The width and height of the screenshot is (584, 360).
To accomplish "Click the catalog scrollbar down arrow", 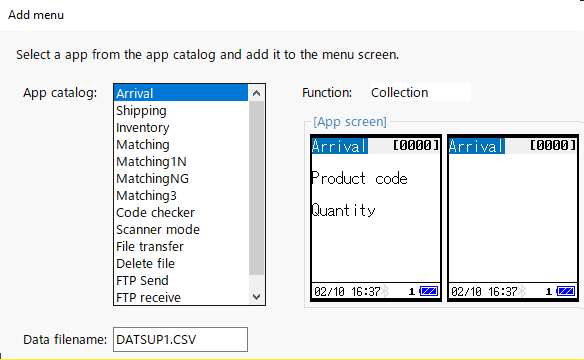I will (x=256, y=297).
